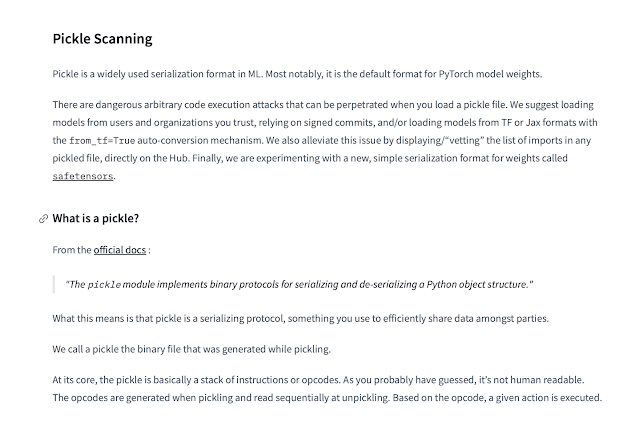Click the From the text before official docs
The width and height of the screenshot is (639, 422).
point(72,250)
